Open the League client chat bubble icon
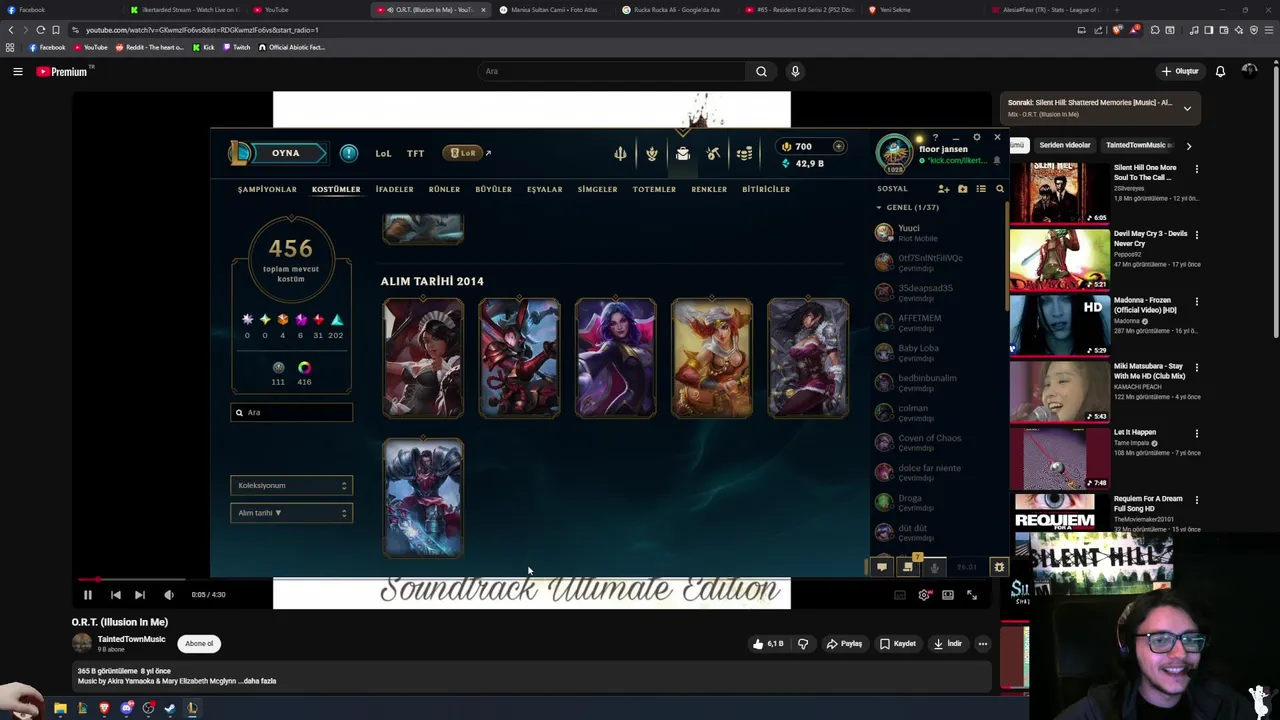 click(x=881, y=567)
